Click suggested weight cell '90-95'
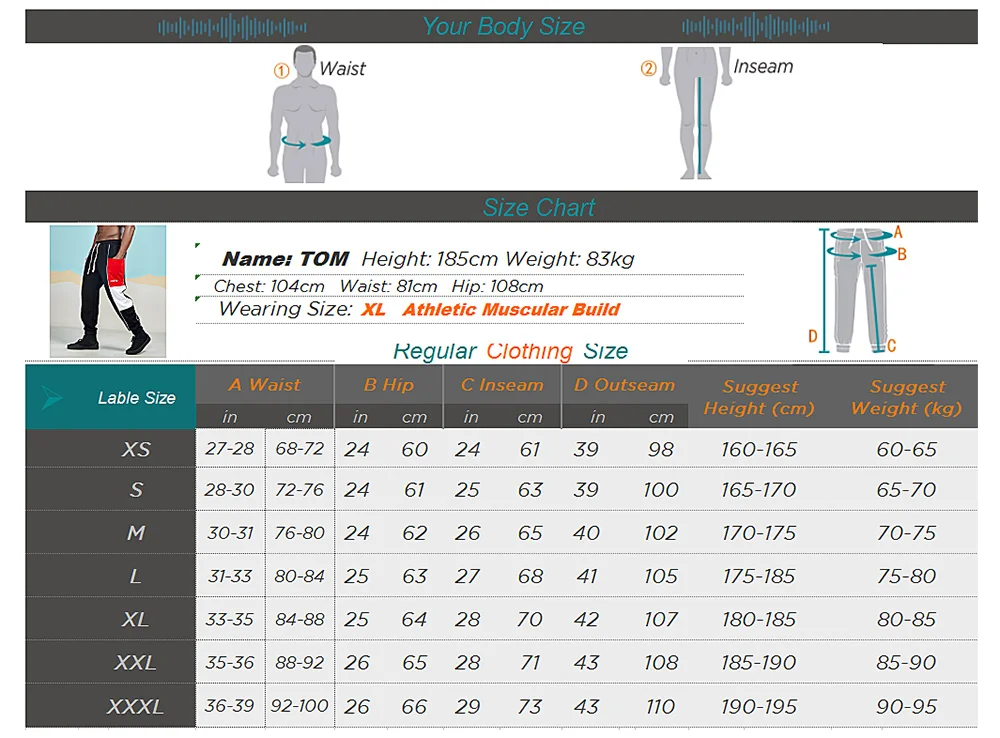 click(x=906, y=707)
